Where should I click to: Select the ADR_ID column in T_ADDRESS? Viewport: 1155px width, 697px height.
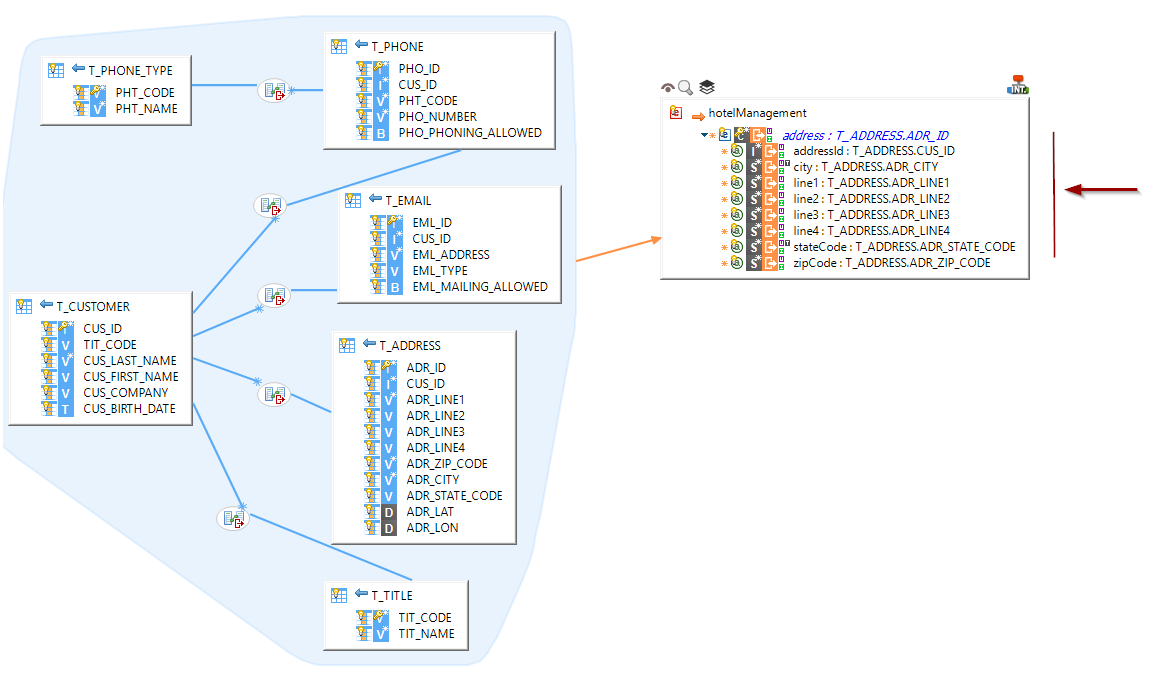pos(426,367)
